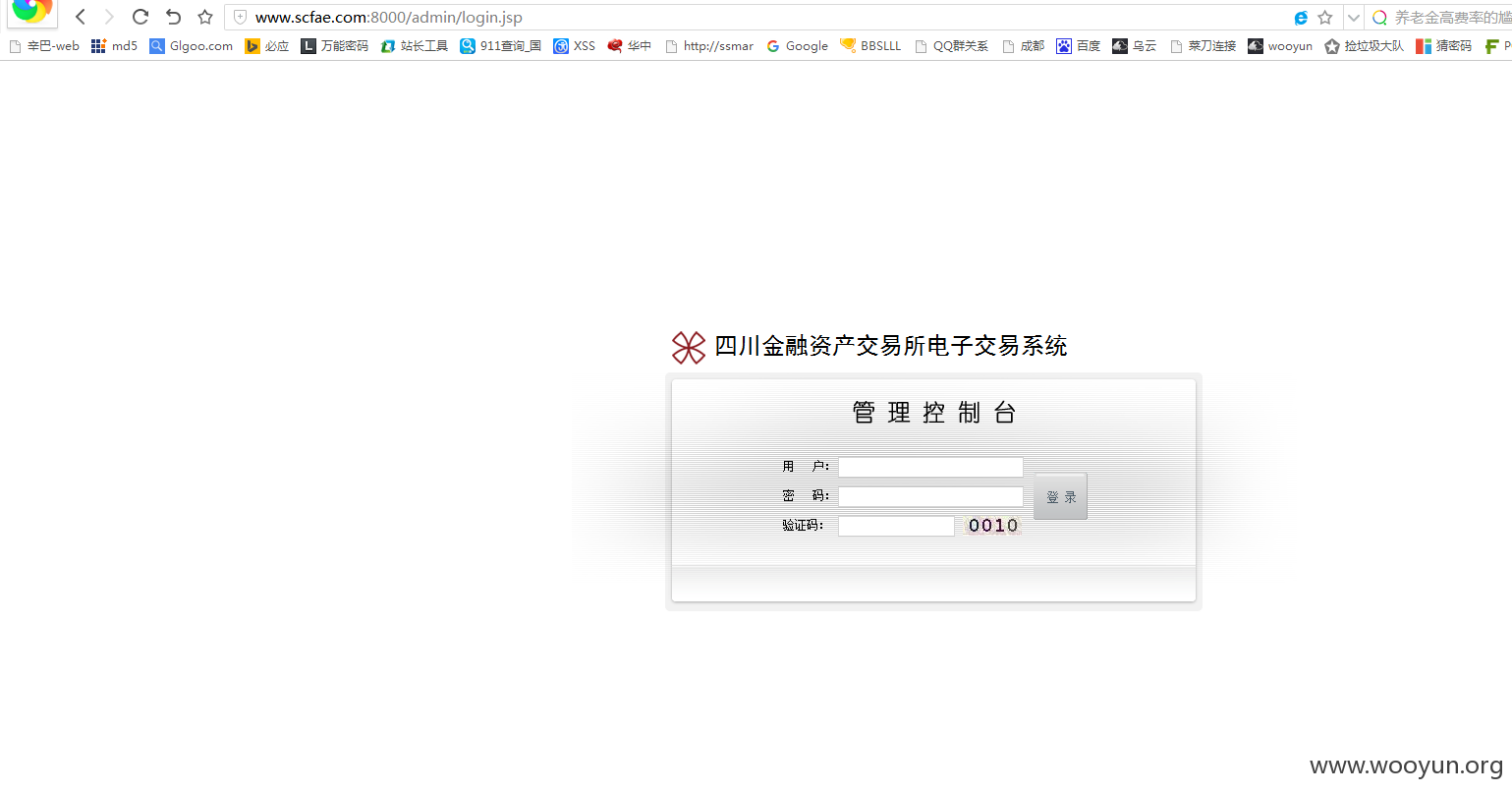The height and width of the screenshot is (794, 1512).
Task: Open the 猜密码 bookmark
Action: click(x=1444, y=46)
